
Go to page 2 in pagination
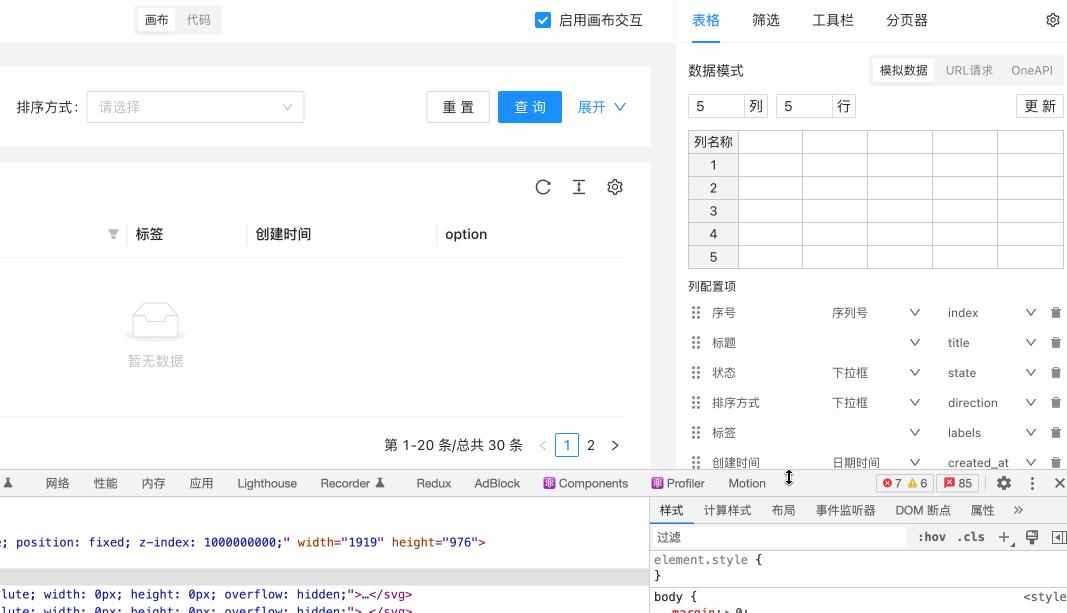[x=590, y=444]
